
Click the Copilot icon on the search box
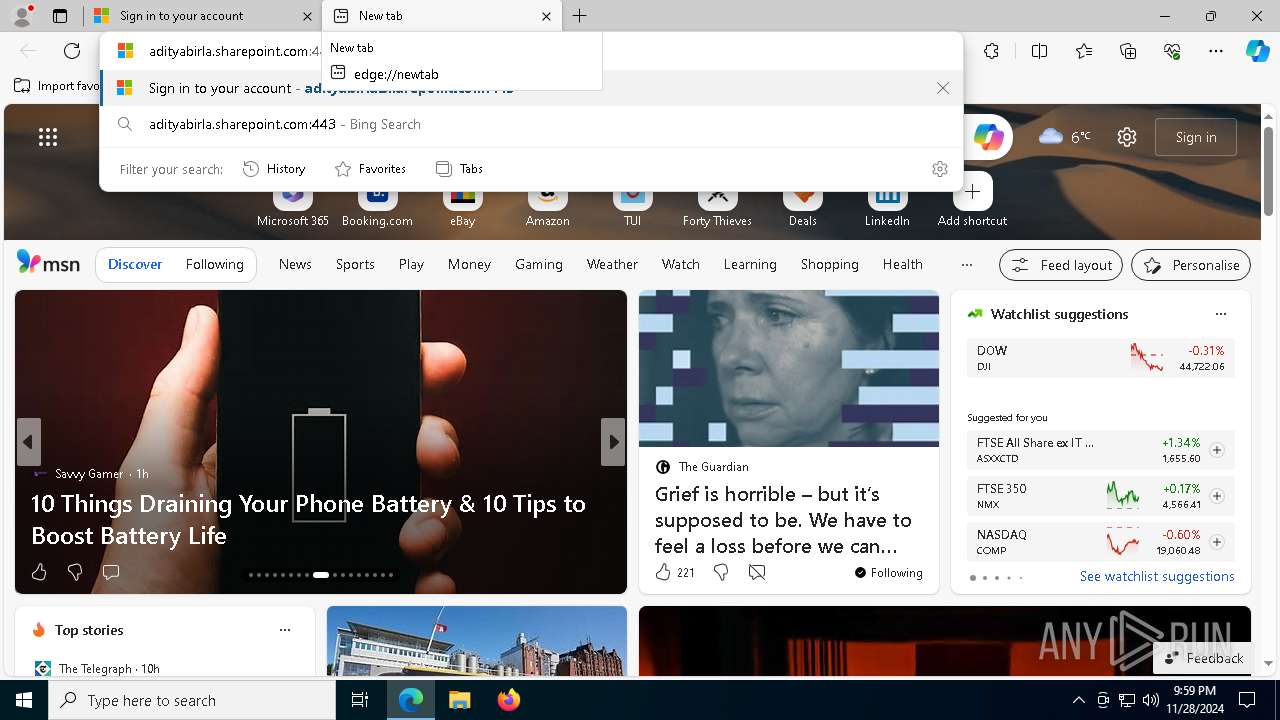[988, 137]
